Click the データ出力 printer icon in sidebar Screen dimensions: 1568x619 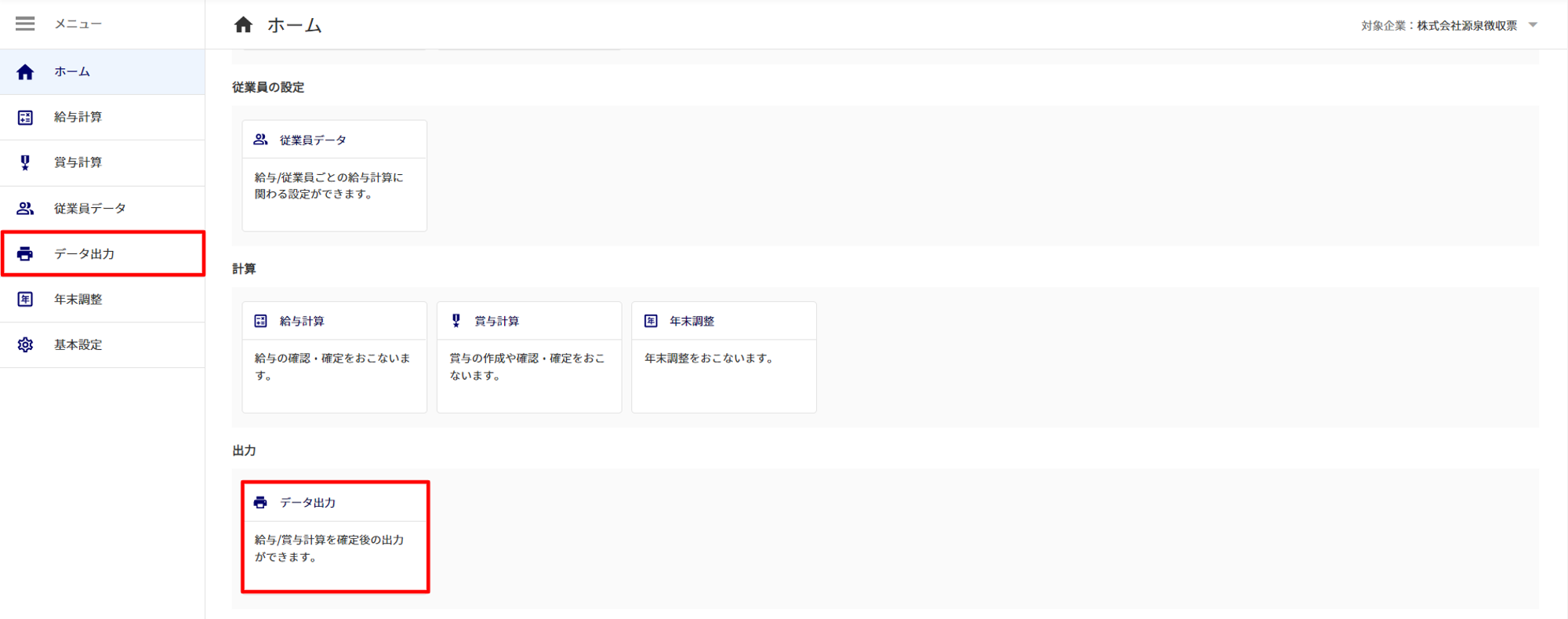25,254
